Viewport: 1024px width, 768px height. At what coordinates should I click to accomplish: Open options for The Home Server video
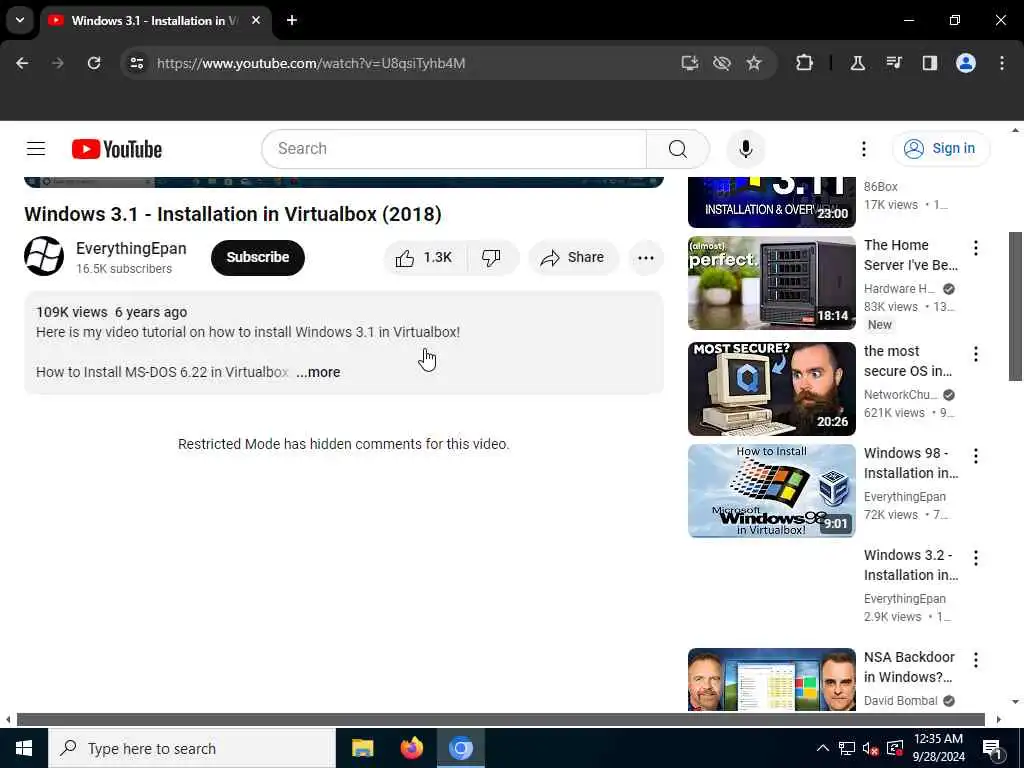[x=976, y=248]
